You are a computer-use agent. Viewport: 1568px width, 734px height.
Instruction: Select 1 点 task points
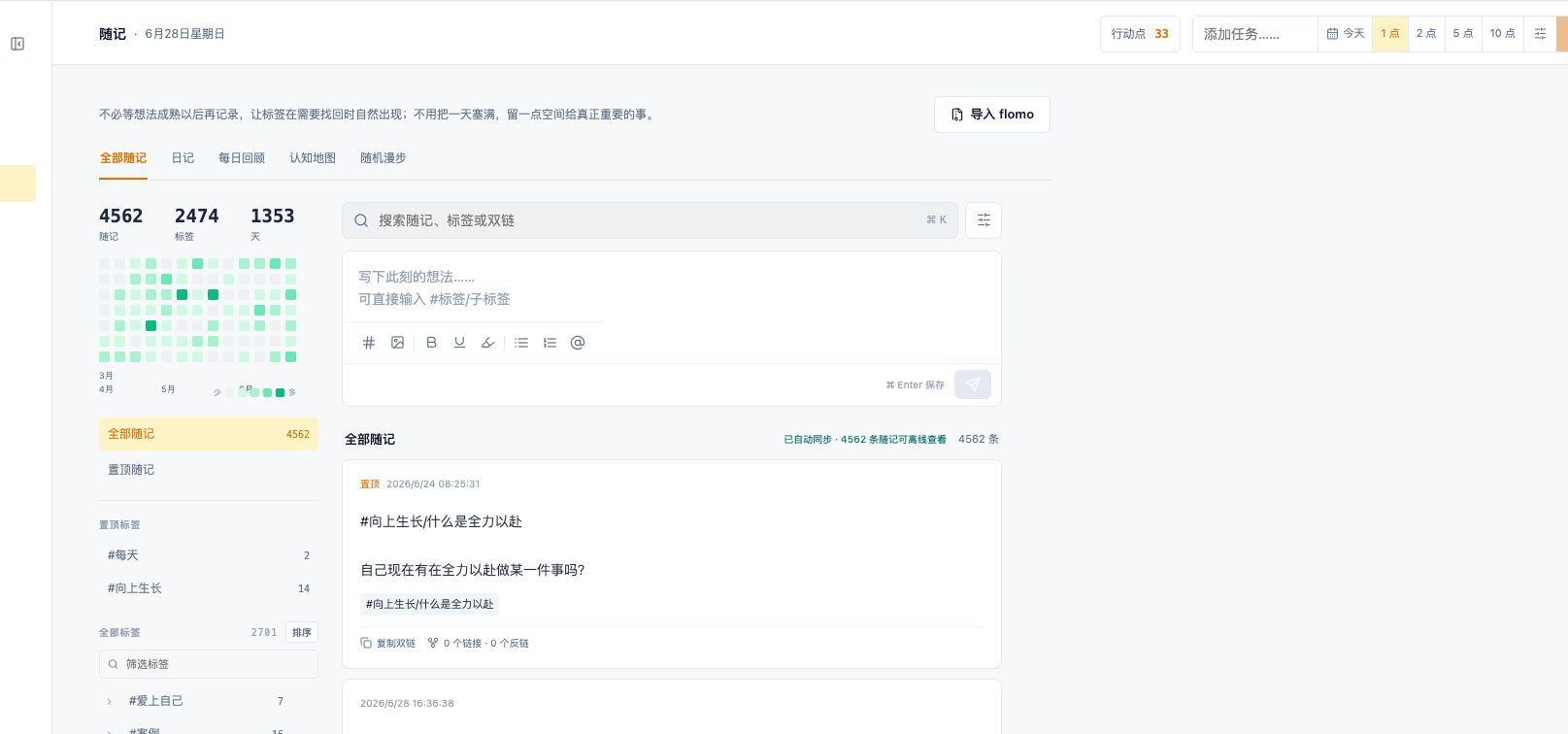point(1390,33)
